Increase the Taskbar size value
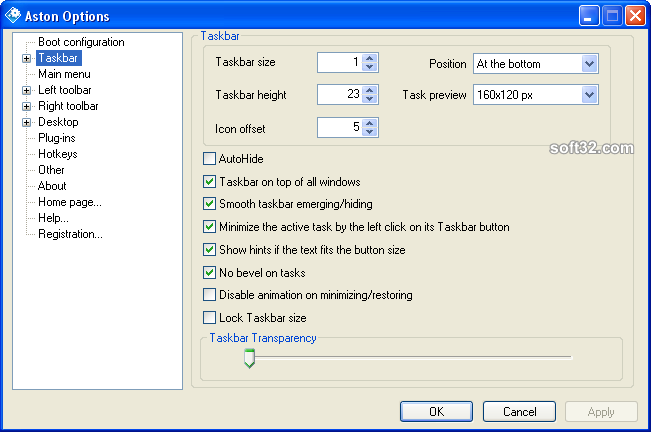The image size is (651, 432). 370,58
